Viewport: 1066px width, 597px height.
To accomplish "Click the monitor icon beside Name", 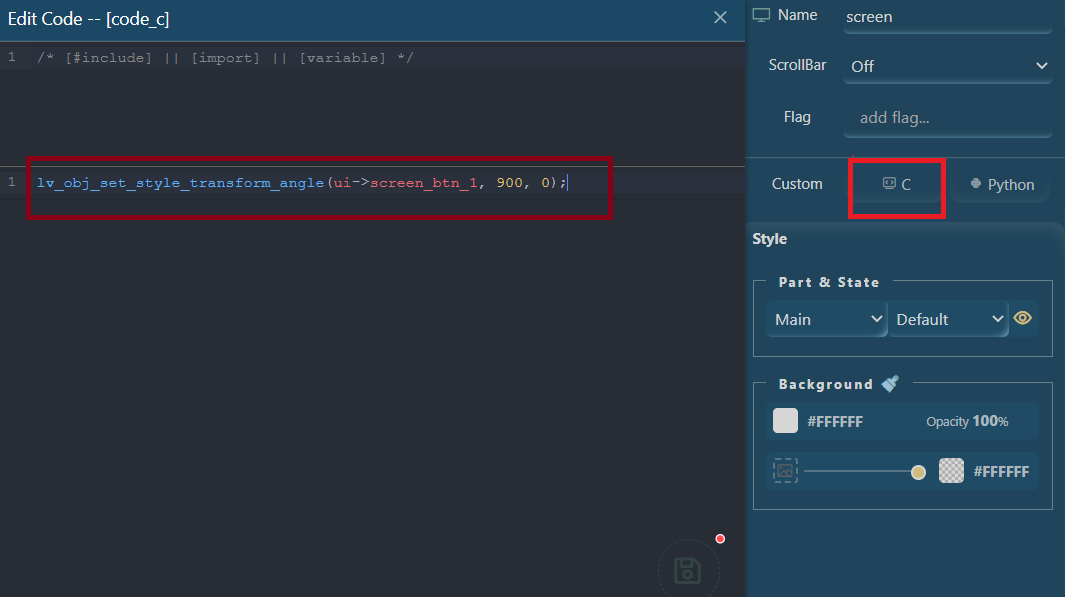I will point(762,15).
